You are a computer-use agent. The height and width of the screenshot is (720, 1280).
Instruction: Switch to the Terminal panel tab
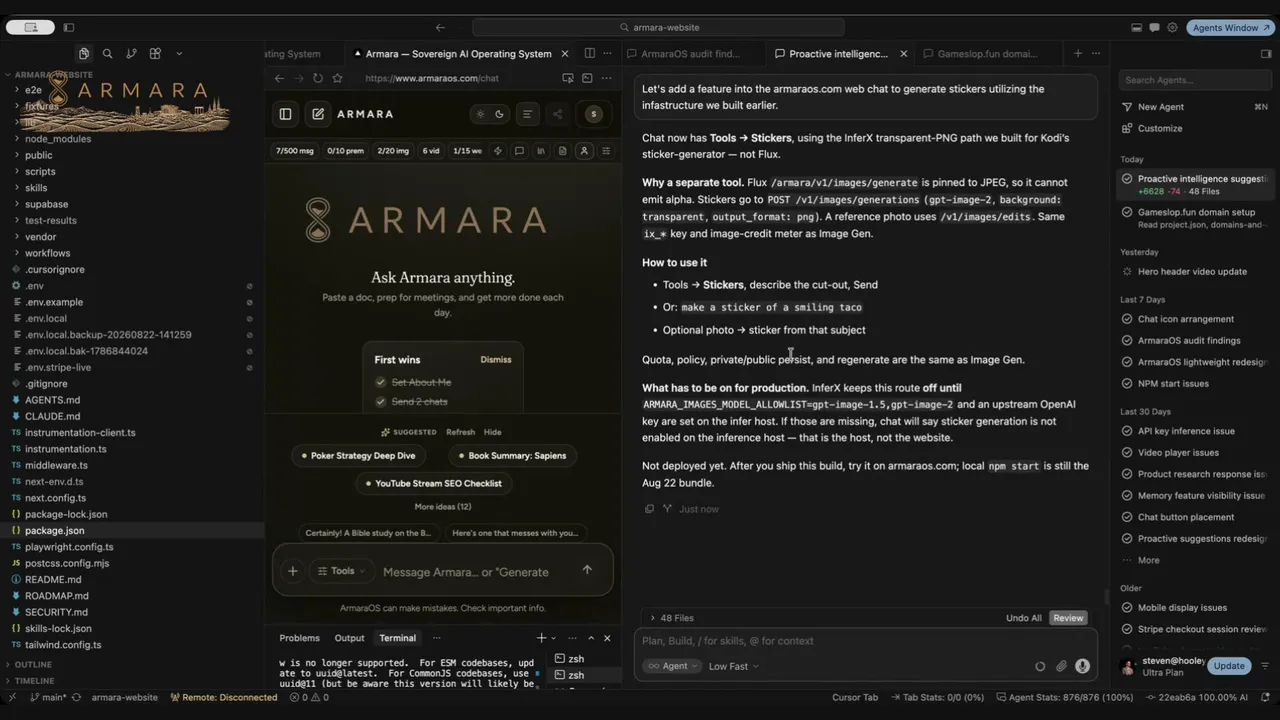coord(397,638)
